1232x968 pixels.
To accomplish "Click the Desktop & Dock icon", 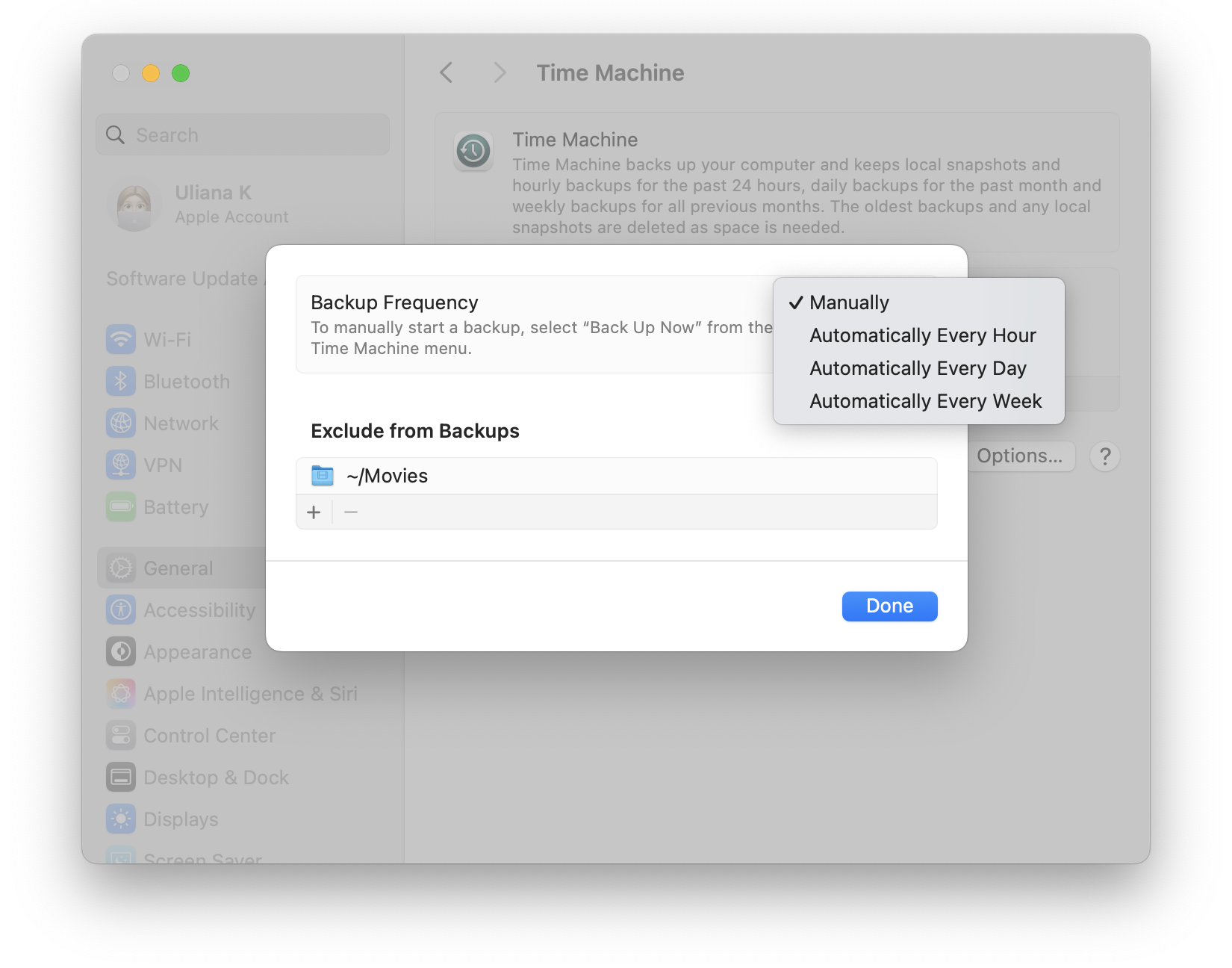I will [x=121, y=777].
